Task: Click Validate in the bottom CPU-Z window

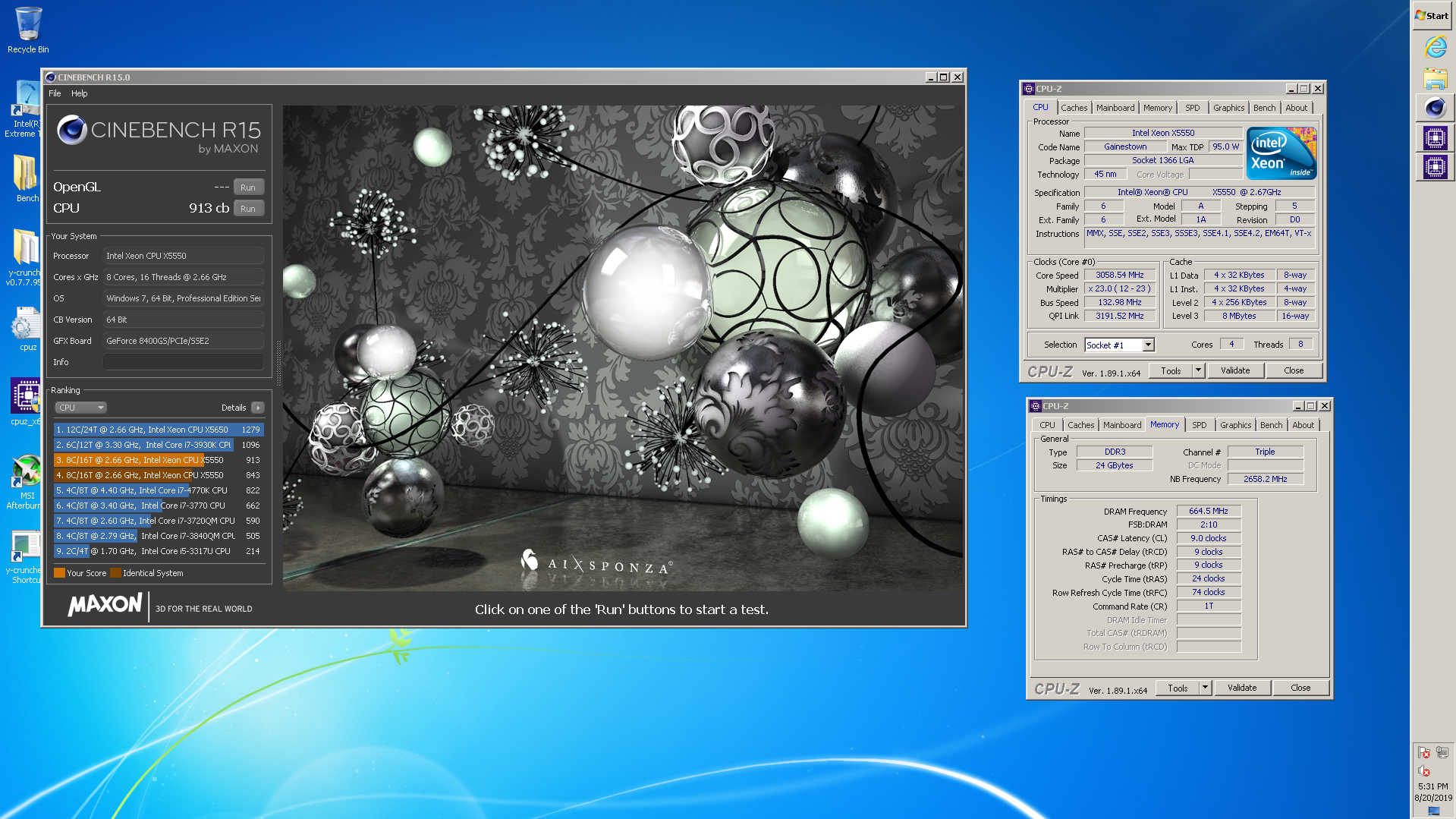Action: click(1242, 688)
